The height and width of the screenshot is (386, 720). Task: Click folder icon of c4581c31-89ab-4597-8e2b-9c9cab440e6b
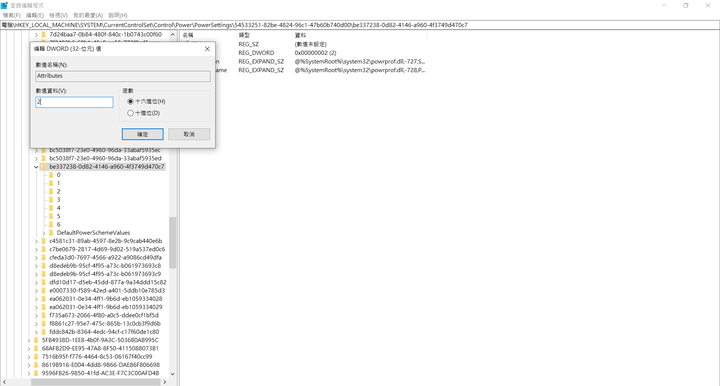[x=44, y=241]
